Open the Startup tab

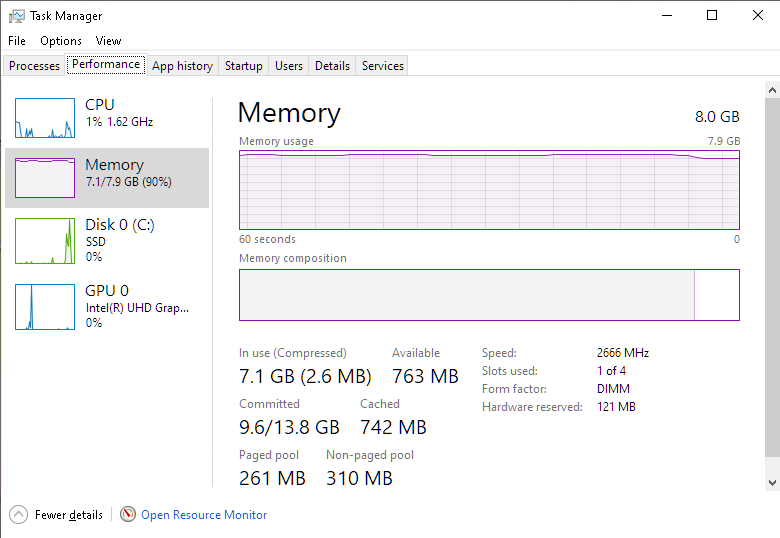point(243,66)
